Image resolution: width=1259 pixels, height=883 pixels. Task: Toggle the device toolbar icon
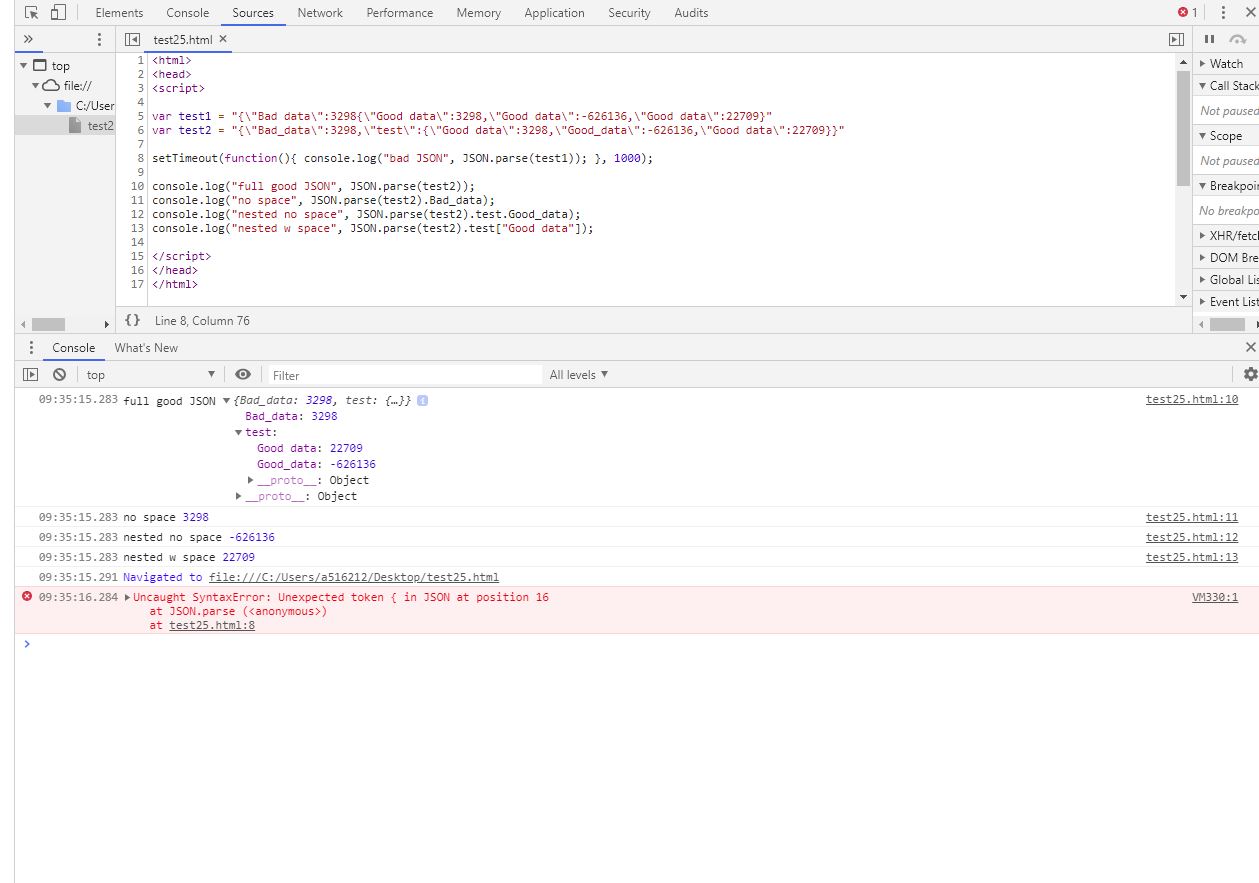pos(58,13)
